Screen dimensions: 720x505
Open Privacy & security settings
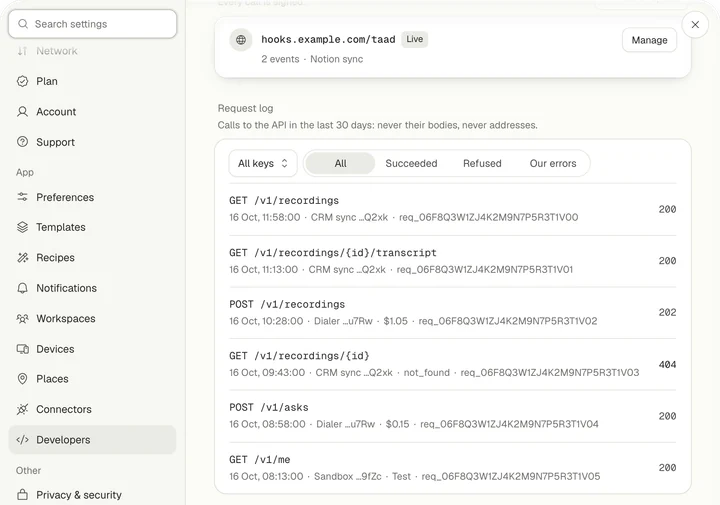click(x=92, y=494)
